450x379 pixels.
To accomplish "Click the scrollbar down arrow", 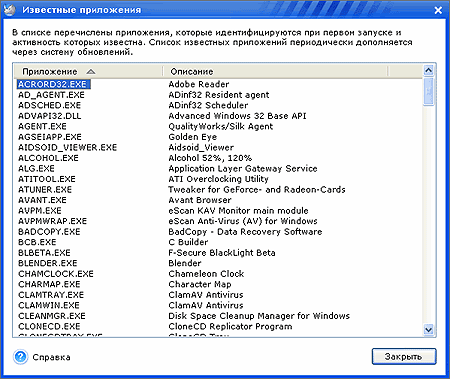I will [x=428, y=330].
